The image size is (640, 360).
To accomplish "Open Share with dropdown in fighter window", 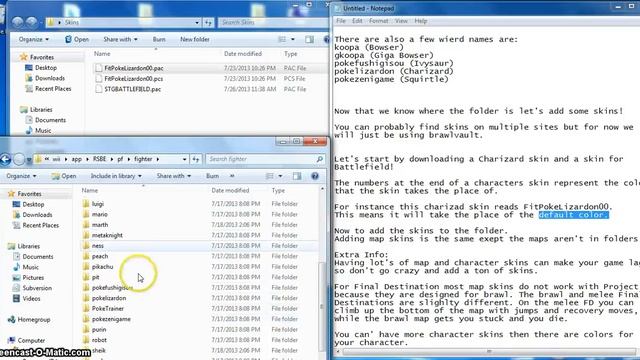I will click(173, 176).
